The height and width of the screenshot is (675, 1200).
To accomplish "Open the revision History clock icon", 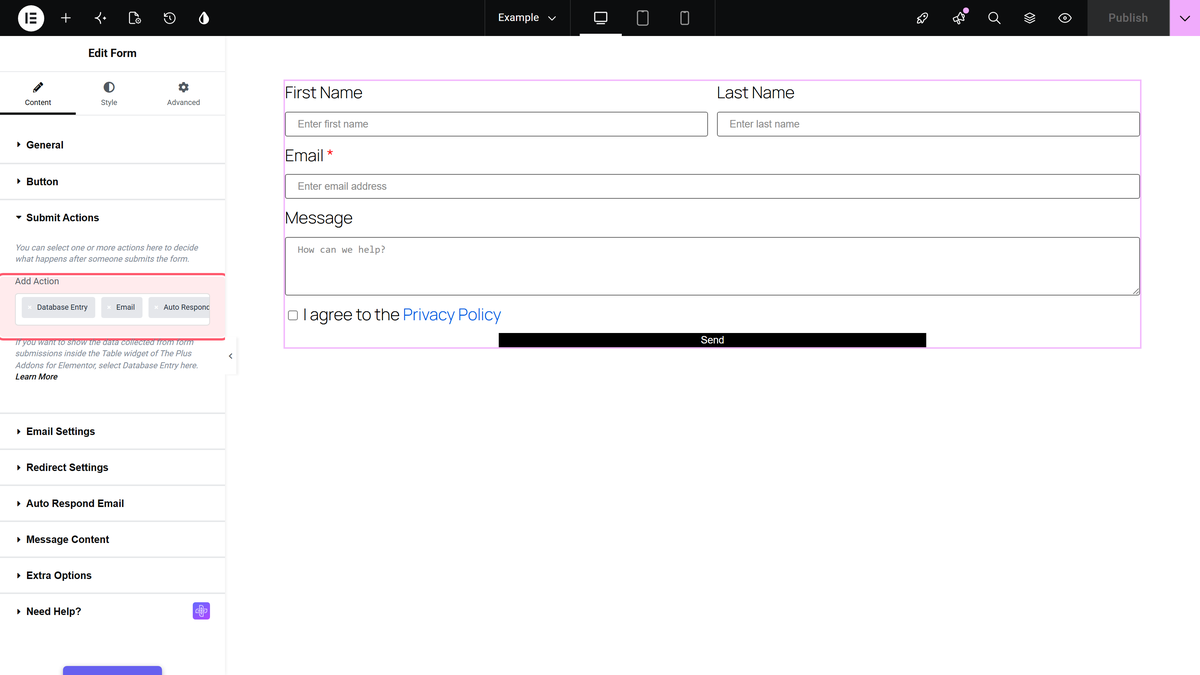I will coord(170,18).
